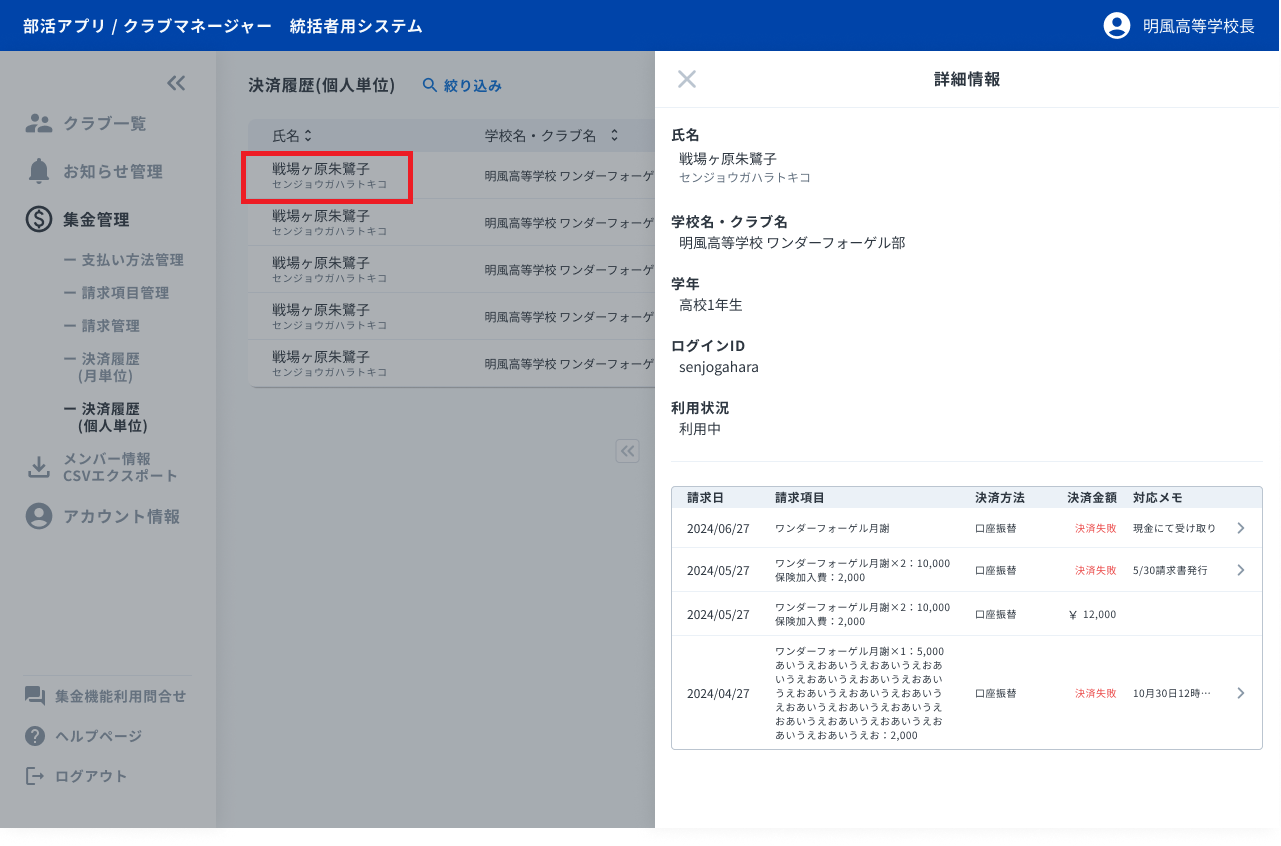Click senjogahara login ID value
The width and height of the screenshot is (1281, 846).
[x=719, y=367]
